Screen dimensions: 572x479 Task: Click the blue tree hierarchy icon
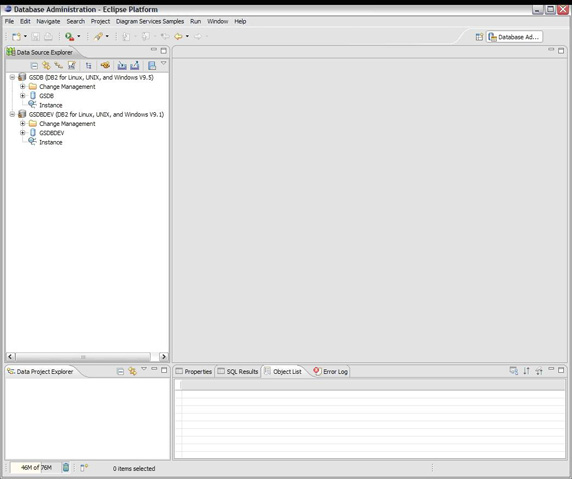click(88, 66)
